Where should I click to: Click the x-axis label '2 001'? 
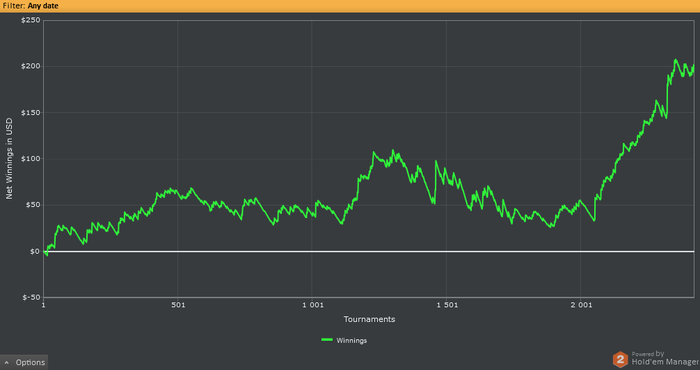coord(582,305)
